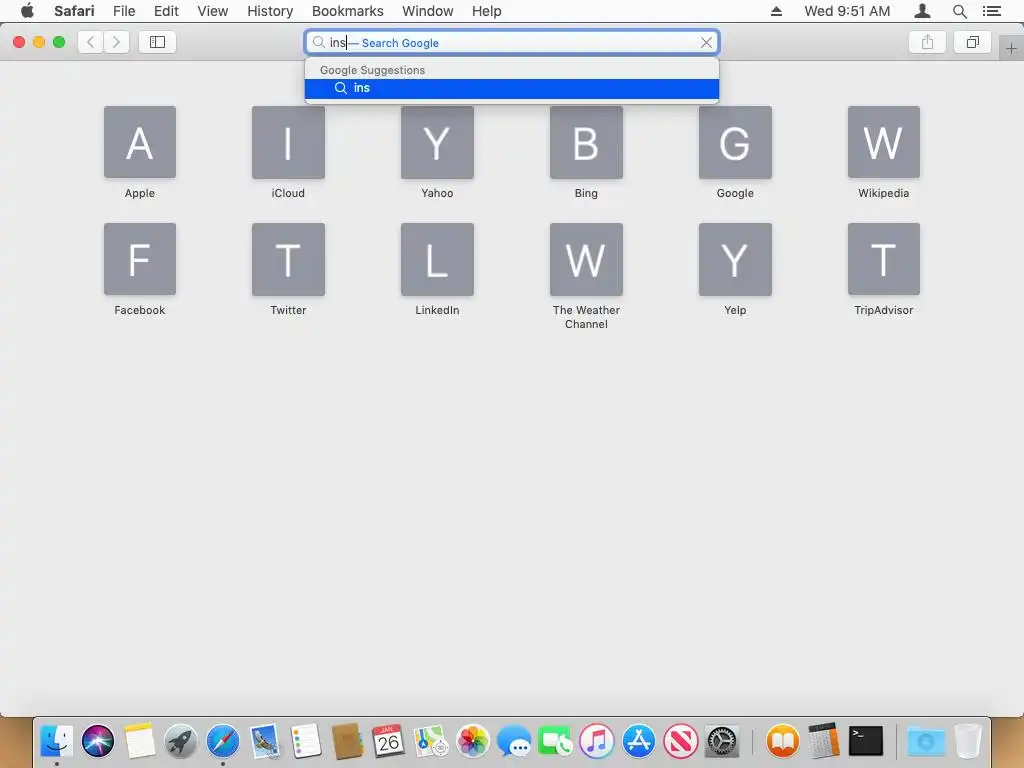
Task: Open The Weather Channel favorite tile
Action: 586,259
